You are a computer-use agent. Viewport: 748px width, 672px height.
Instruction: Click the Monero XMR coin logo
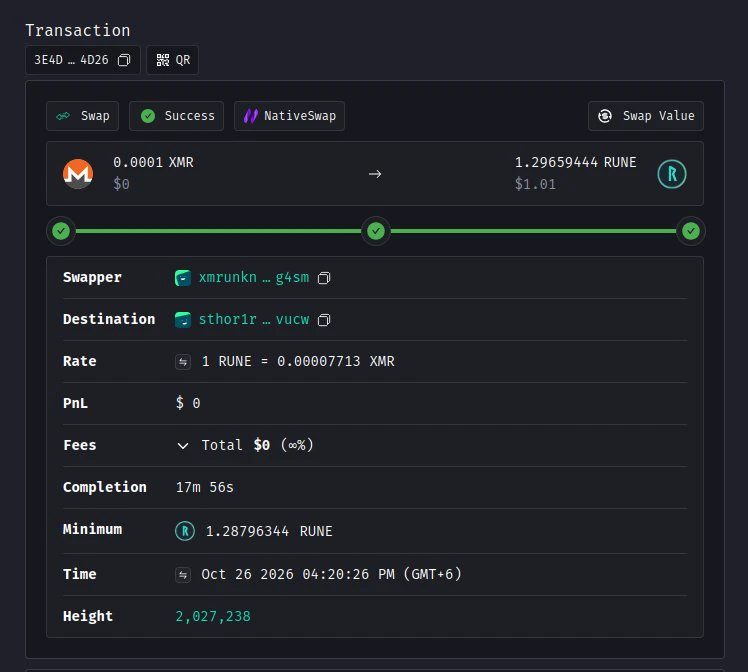tap(78, 174)
